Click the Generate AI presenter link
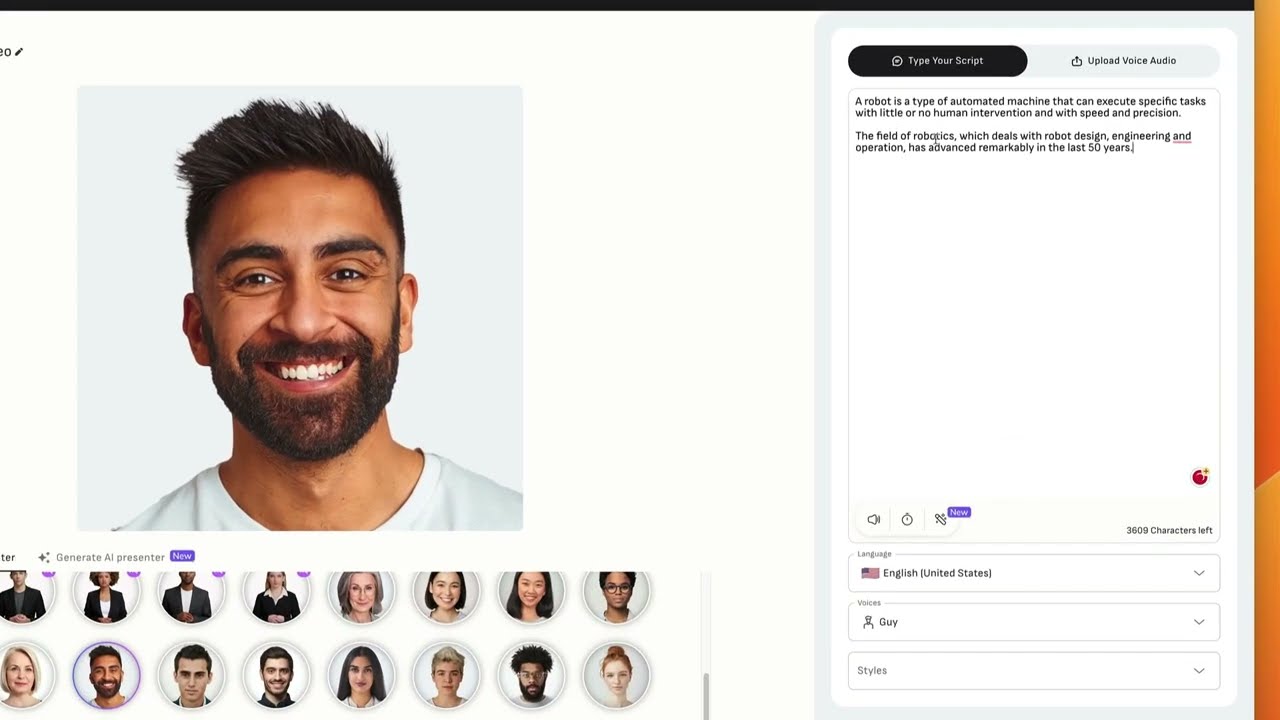Image resolution: width=1280 pixels, height=720 pixels. [111, 557]
